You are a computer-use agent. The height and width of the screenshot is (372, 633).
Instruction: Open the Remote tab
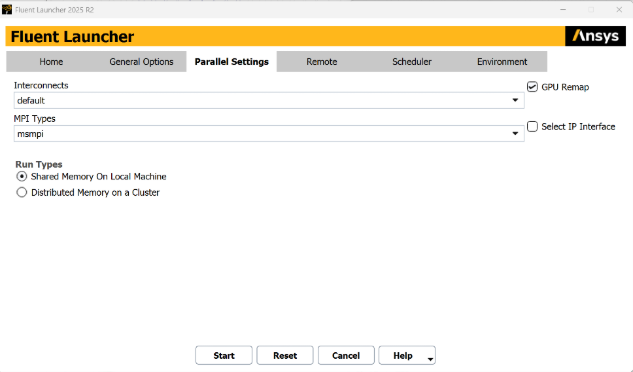(x=322, y=62)
